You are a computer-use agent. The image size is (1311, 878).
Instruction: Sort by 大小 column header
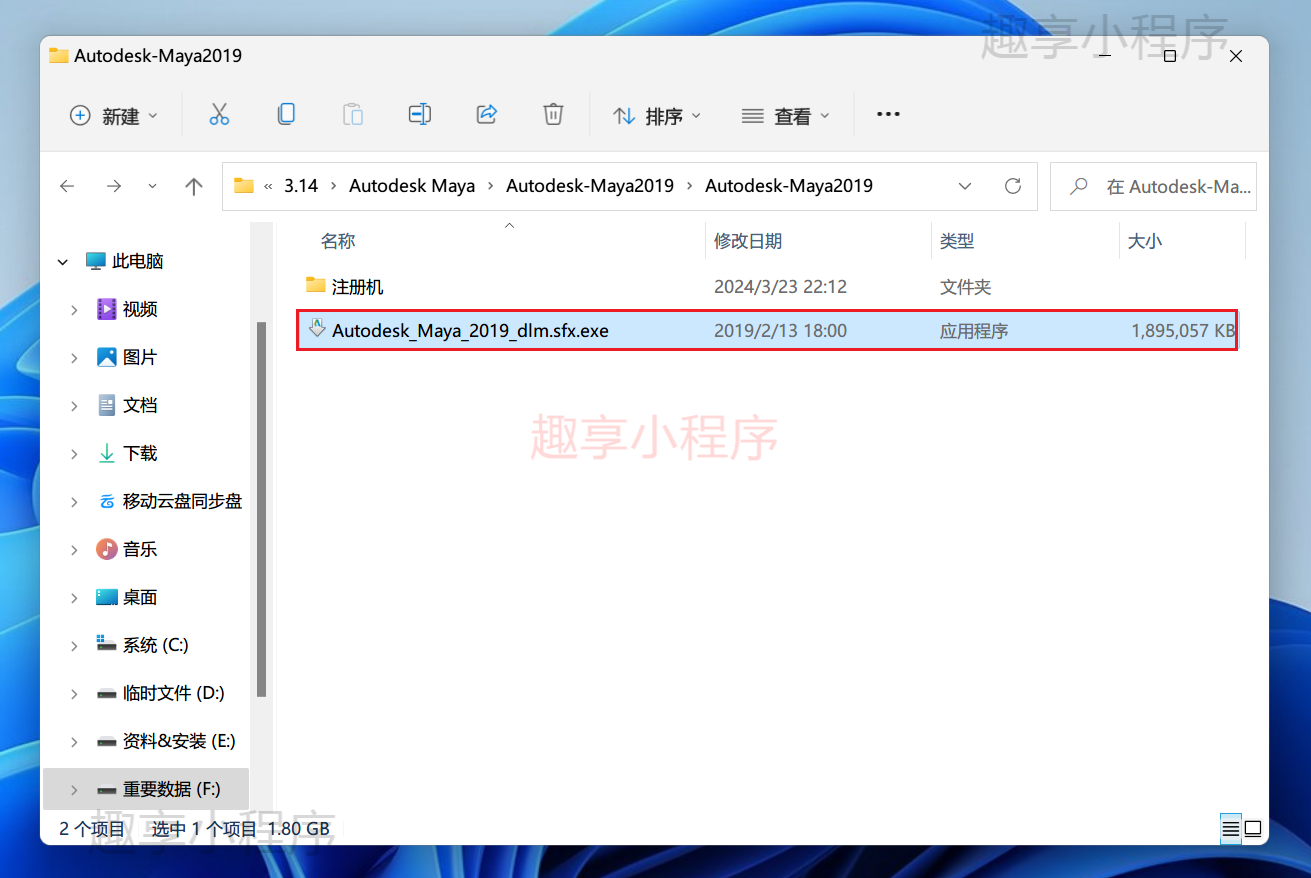[x=1145, y=241]
